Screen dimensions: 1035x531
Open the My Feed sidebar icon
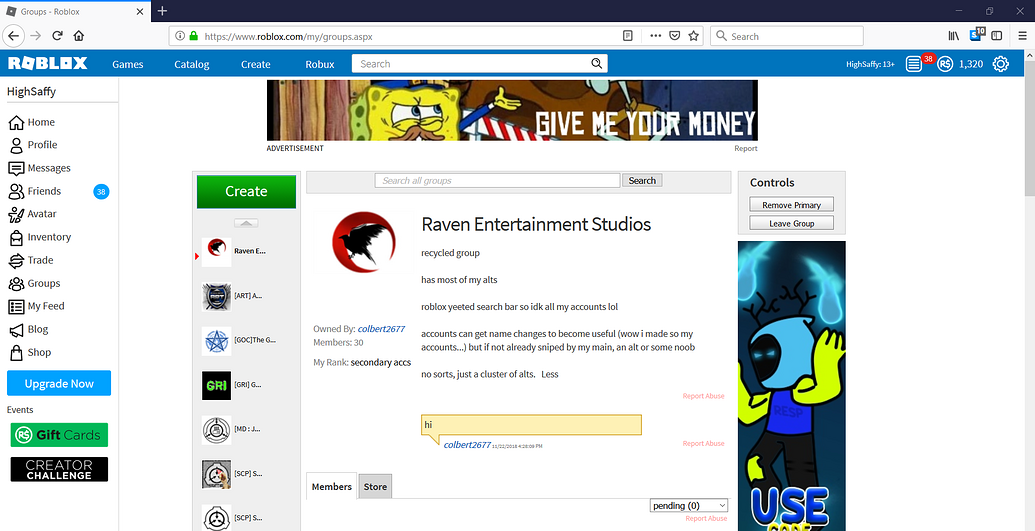(x=17, y=306)
